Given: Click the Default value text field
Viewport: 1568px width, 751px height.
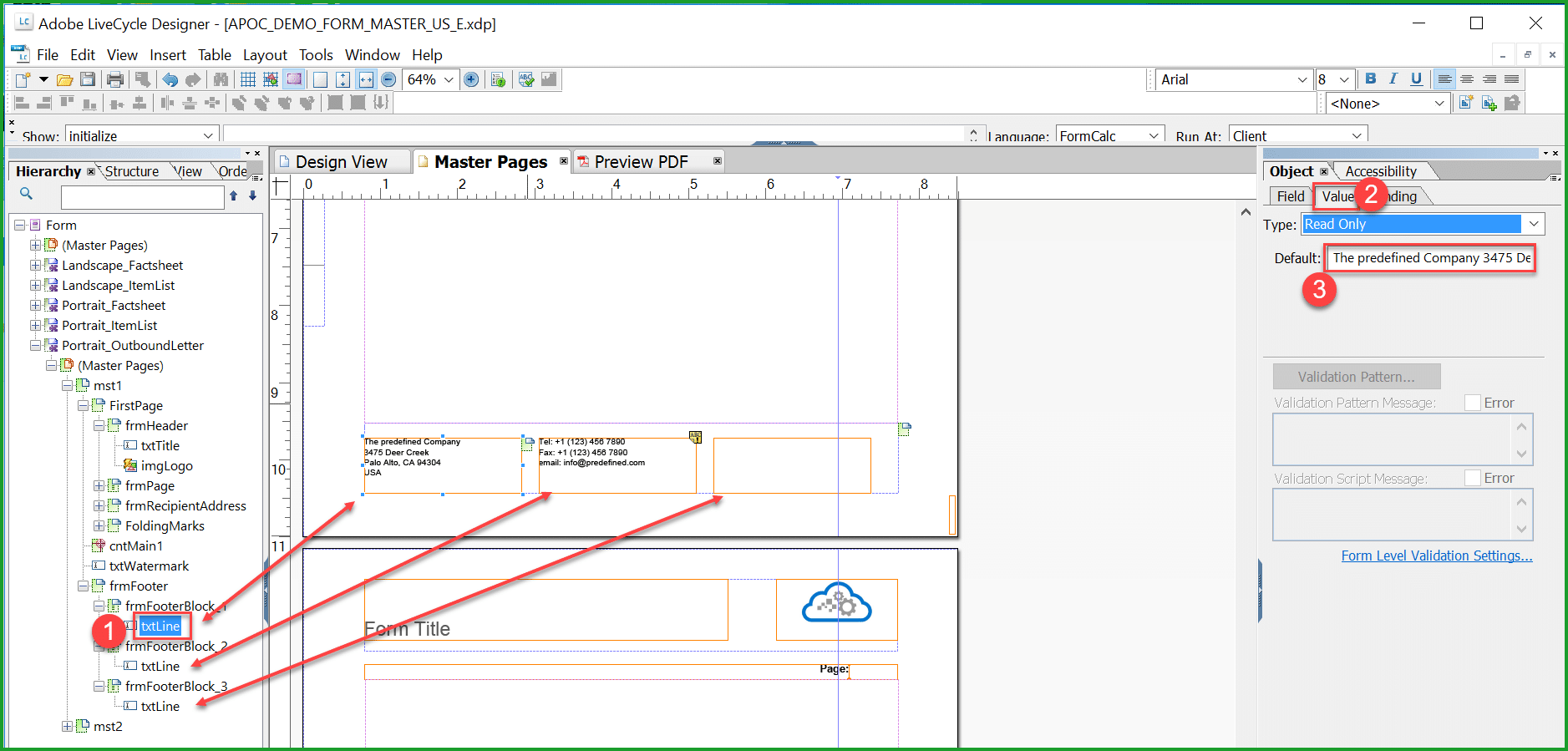Looking at the screenshot, I should [x=1430, y=258].
